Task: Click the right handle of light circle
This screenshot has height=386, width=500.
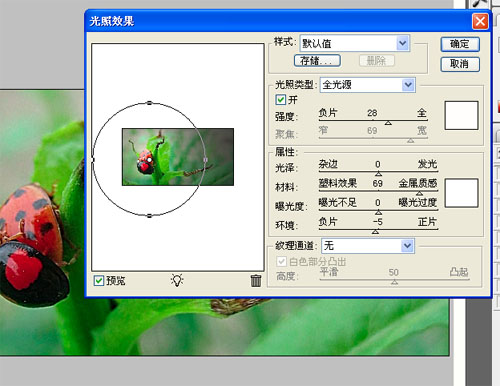Action: pyautogui.click(x=205, y=160)
